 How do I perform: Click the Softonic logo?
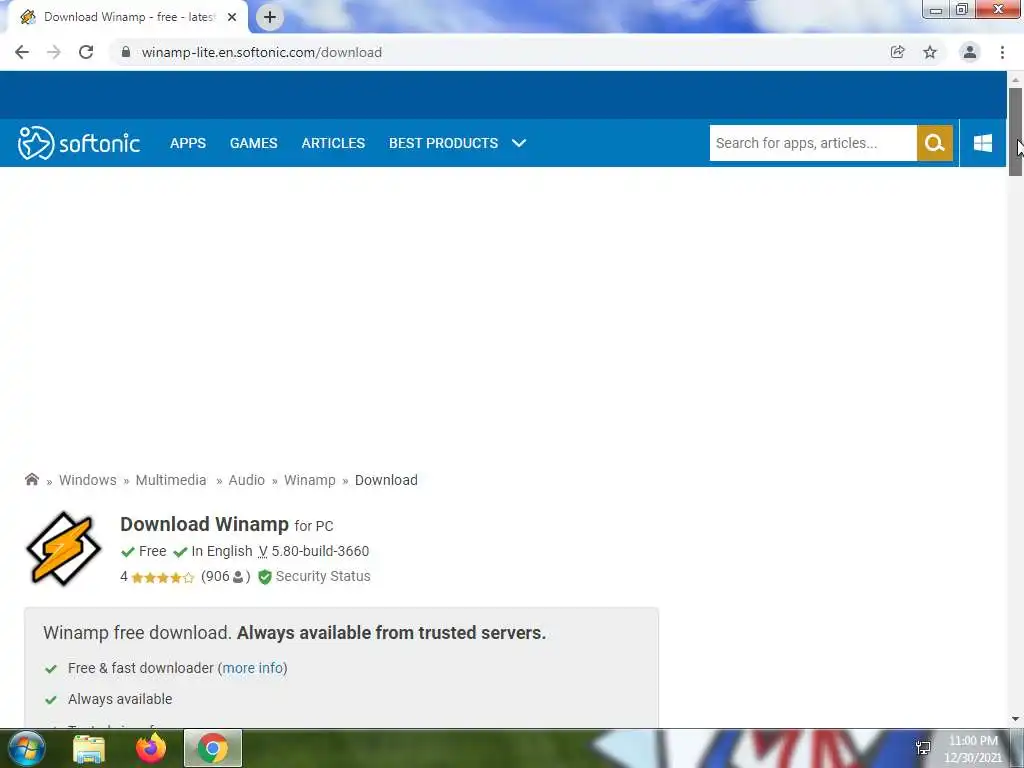(x=78, y=143)
